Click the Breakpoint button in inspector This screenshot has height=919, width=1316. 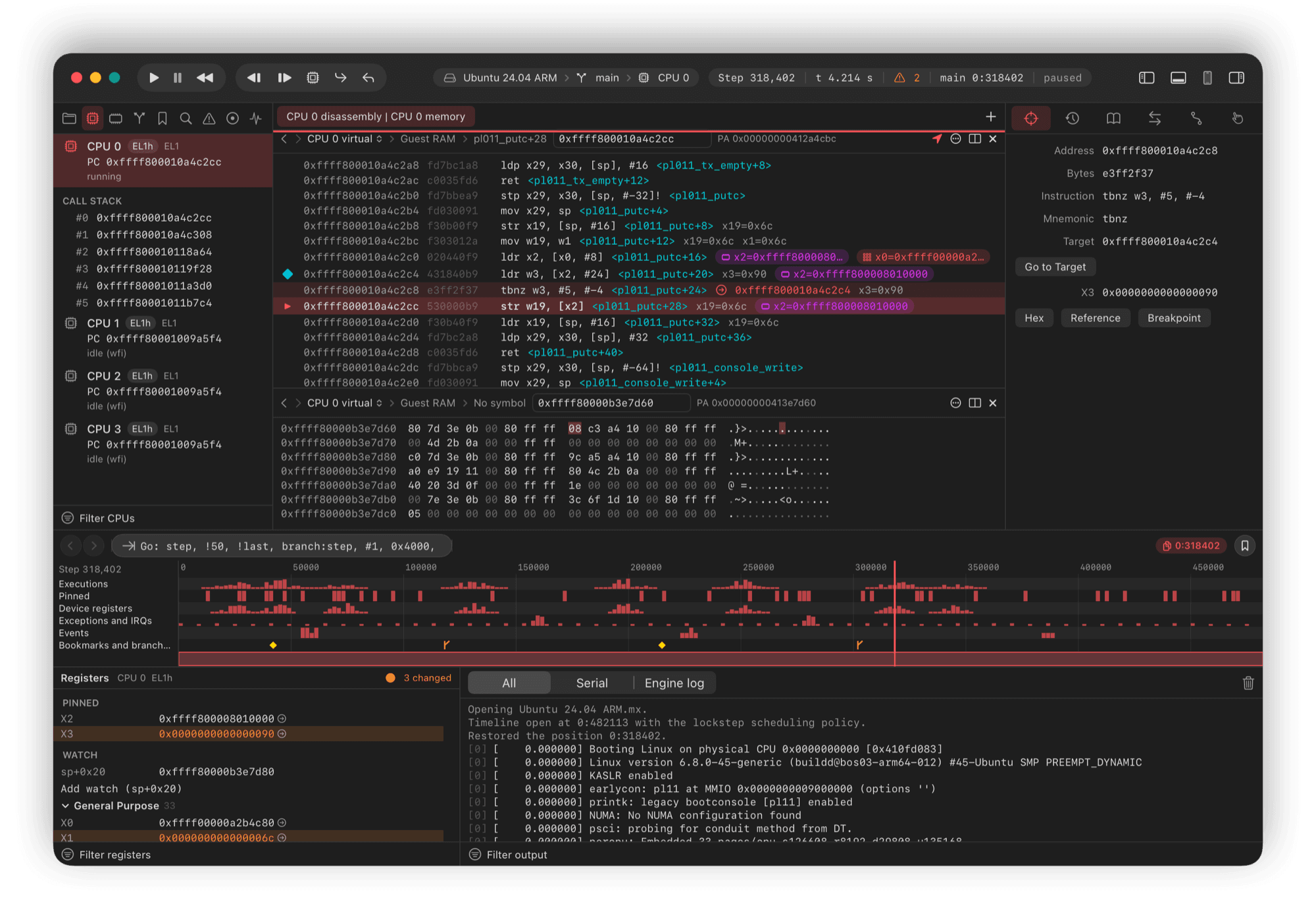[x=1175, y=318]
